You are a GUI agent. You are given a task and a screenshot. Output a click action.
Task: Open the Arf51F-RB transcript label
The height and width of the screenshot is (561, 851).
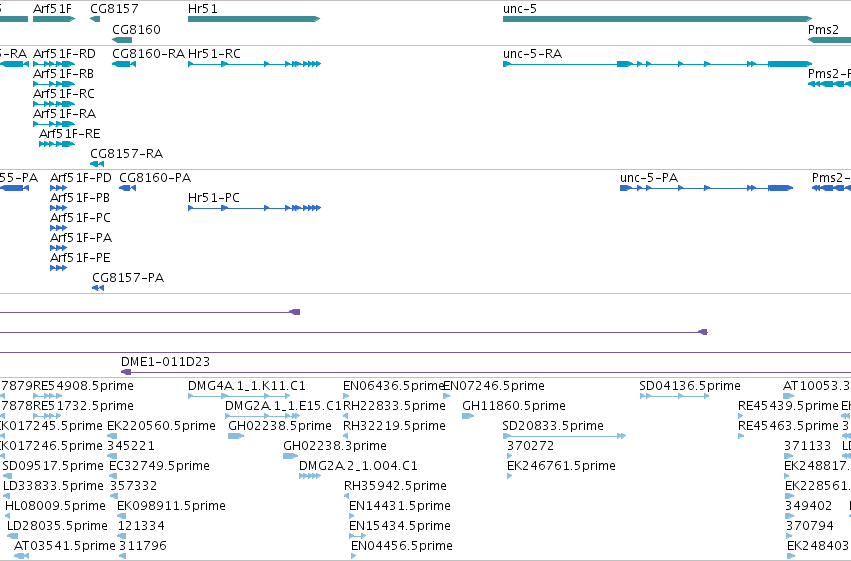[63, 74]
